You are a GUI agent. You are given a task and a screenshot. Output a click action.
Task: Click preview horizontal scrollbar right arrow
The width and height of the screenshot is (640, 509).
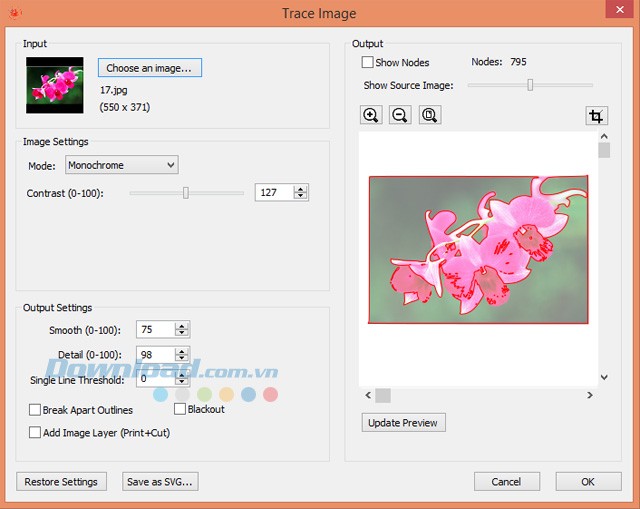[x=590, y=395]
